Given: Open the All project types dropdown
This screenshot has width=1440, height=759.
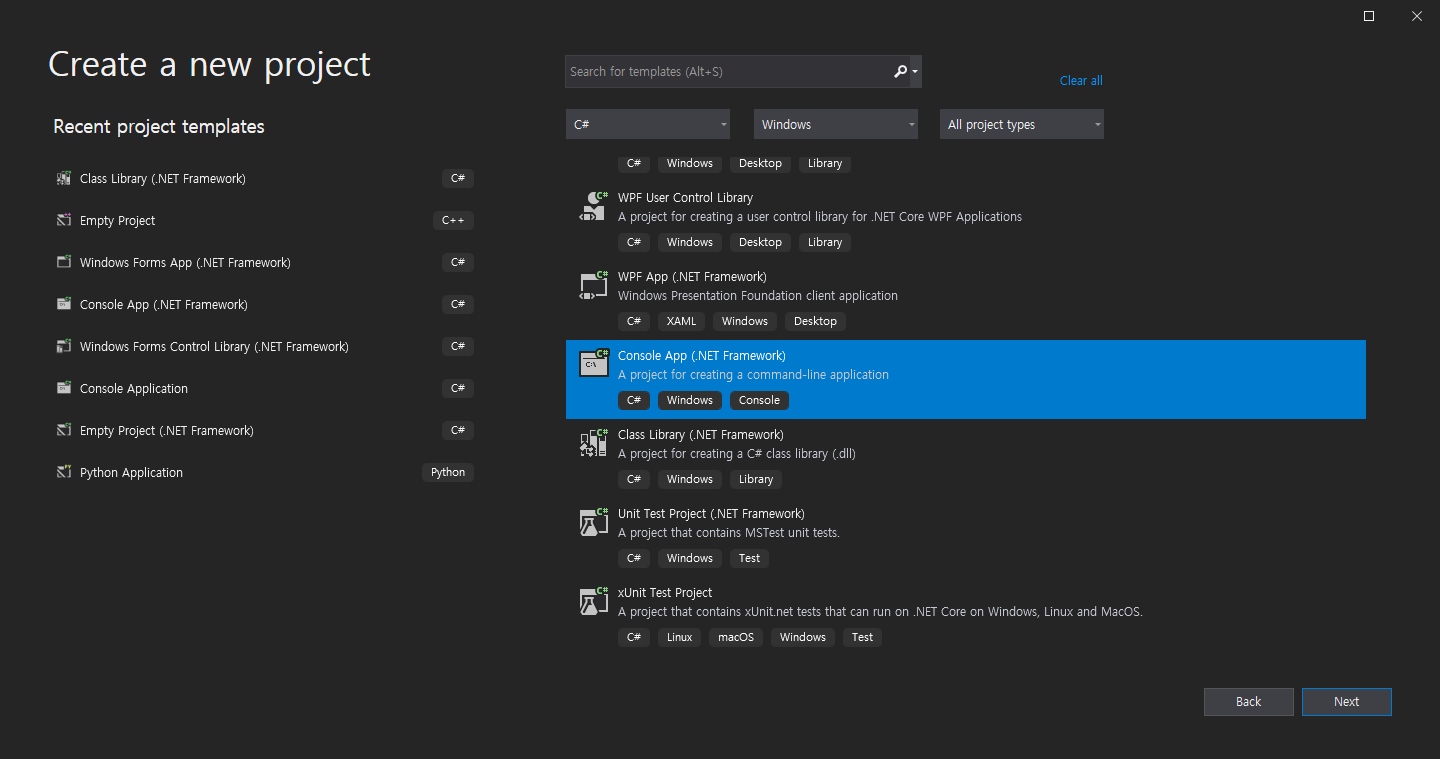Looking at the screenshot, I should point(1022,124).
